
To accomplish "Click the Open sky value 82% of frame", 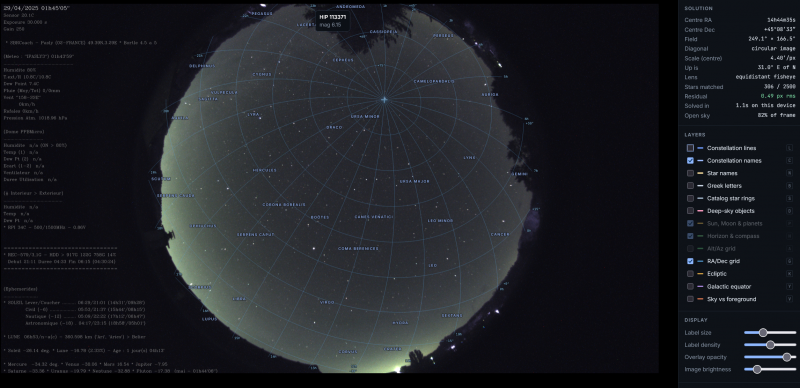I will (777, 115).
